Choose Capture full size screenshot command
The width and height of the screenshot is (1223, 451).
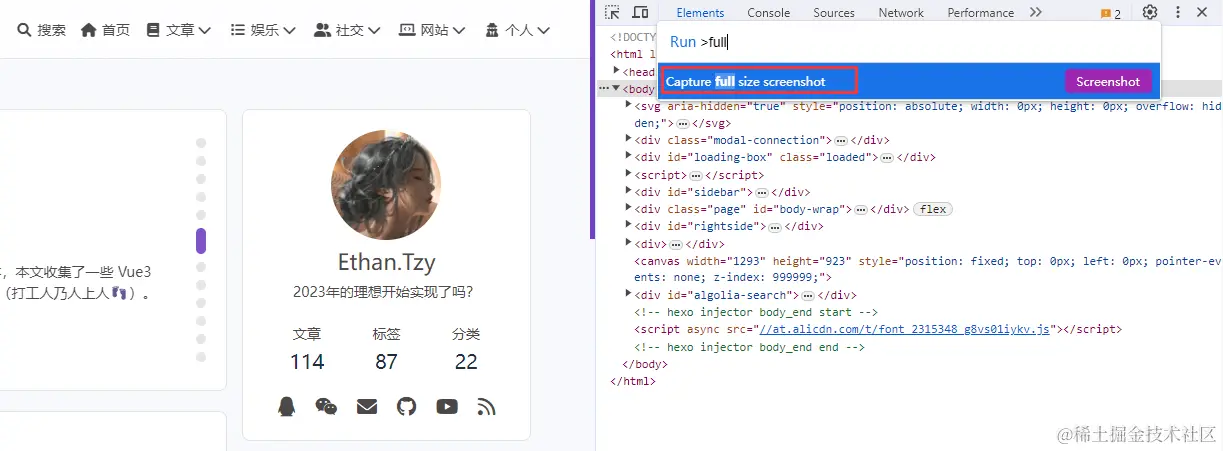coord(909,81)
